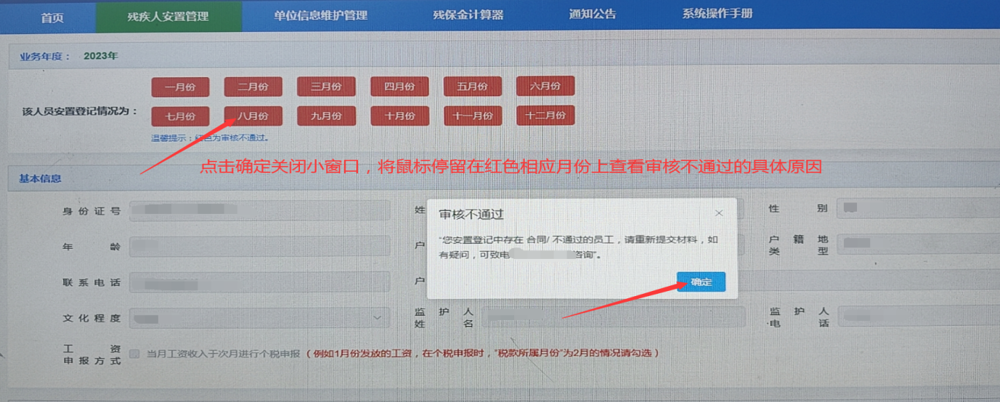Click the 年龄 input field
1000x402 pixels.
(x=260, y=246)
